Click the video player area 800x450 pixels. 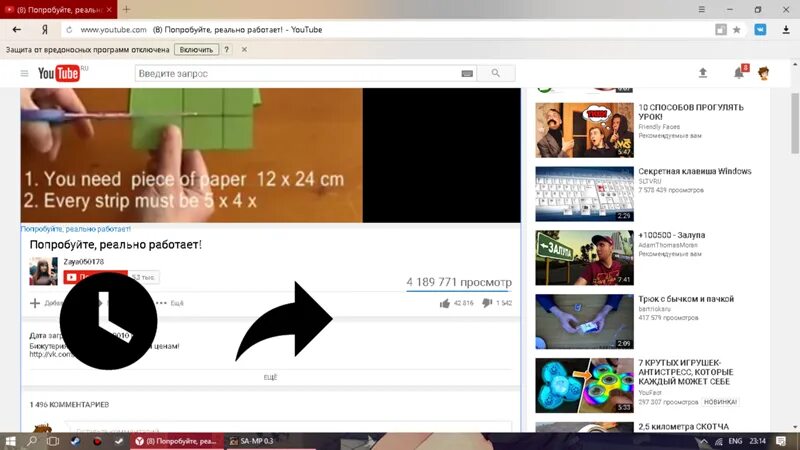(270, 155)
